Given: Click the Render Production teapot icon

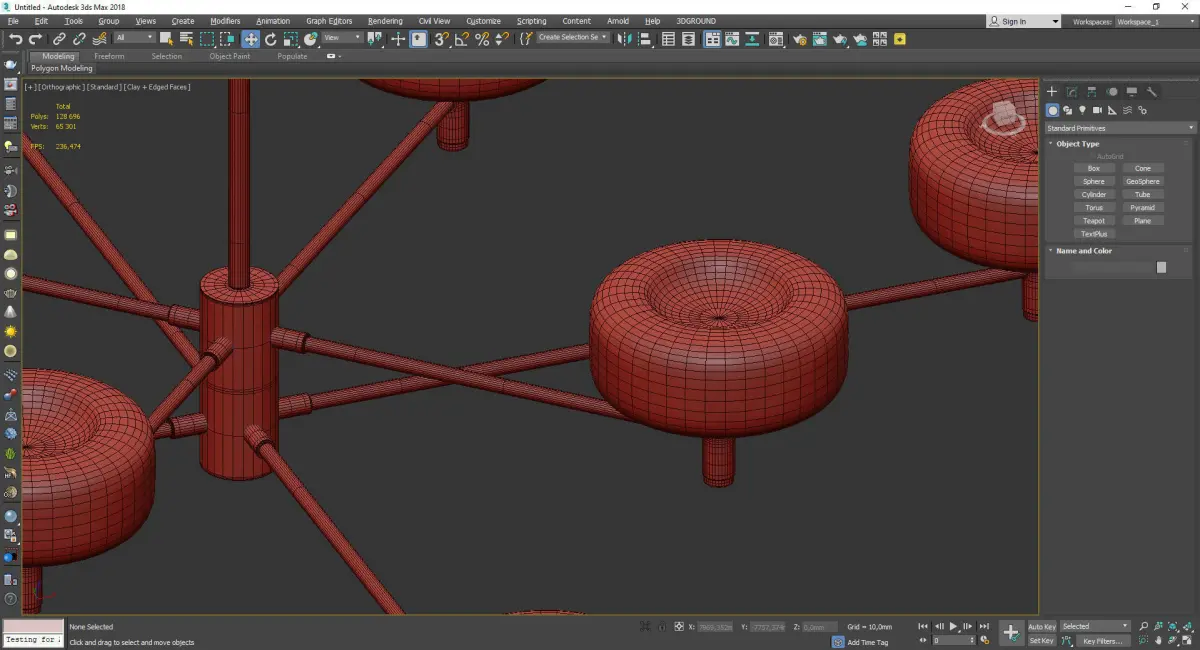Looking at the screenshot, I should [840, 39].
